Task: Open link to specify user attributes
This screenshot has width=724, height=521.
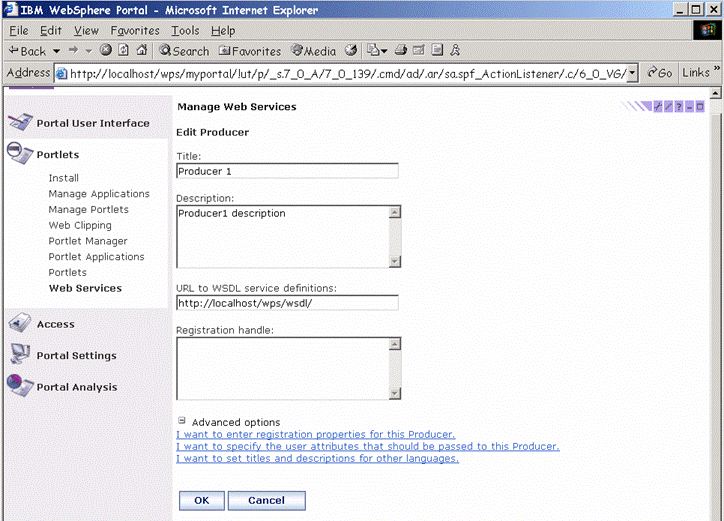Action: click(x=368, y=447)
